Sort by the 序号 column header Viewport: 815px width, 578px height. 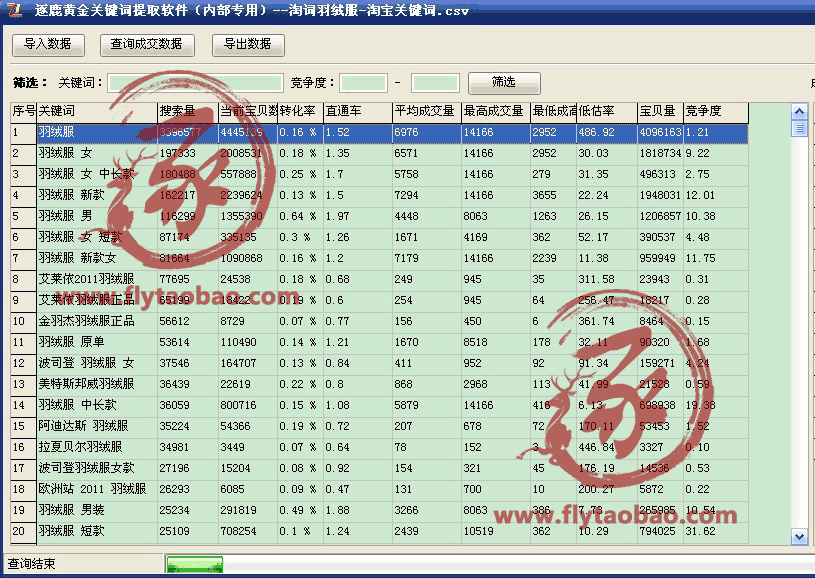click(24, 111)
